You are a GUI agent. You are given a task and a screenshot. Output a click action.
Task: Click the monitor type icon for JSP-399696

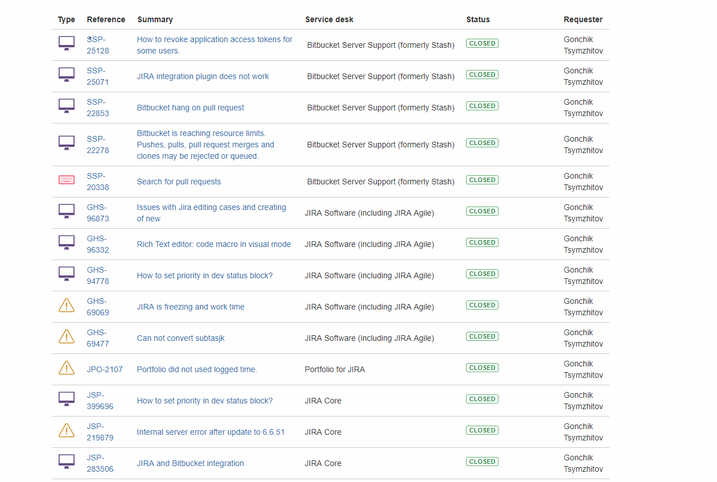pos(67,399)
